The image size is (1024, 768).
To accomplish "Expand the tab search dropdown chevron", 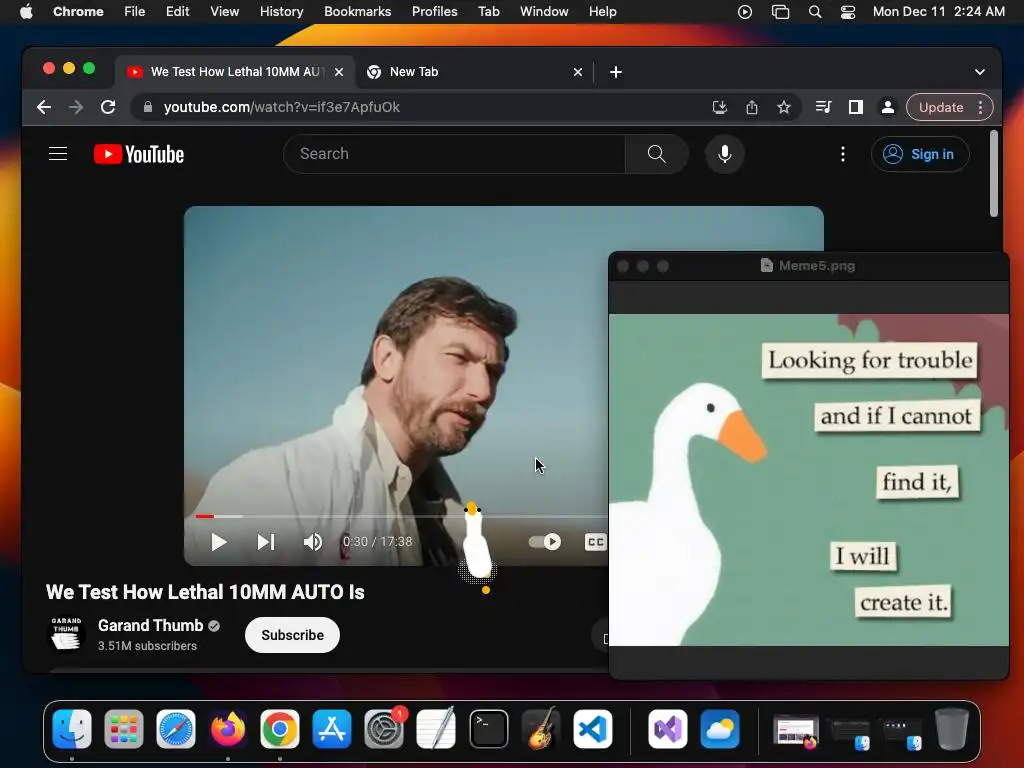I will [980, 72].
